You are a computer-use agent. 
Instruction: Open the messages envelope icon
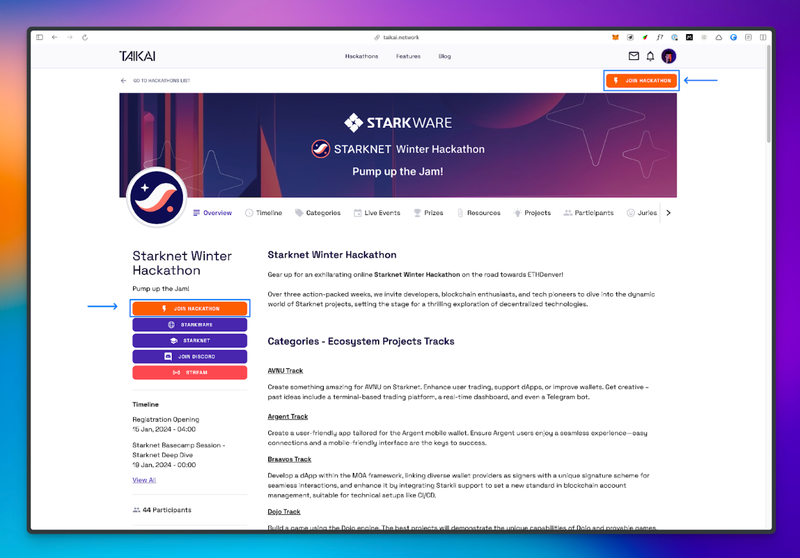633,56
